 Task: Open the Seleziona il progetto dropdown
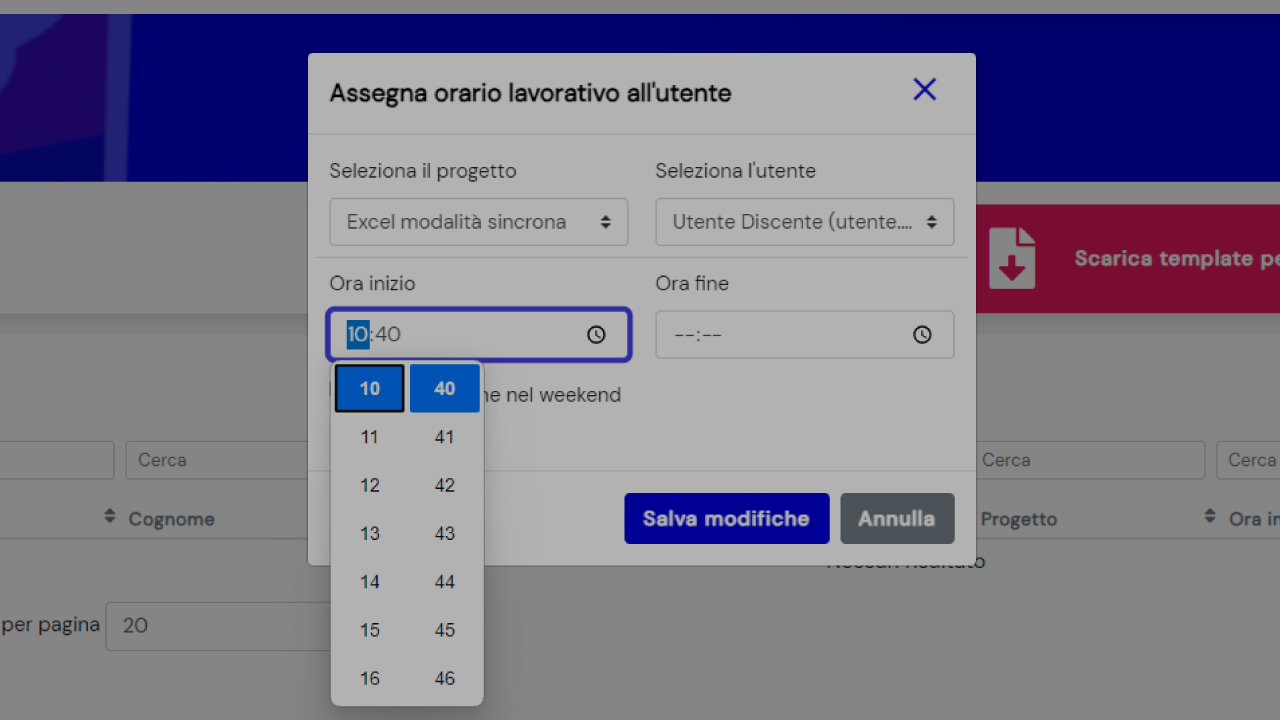(478, 222)
